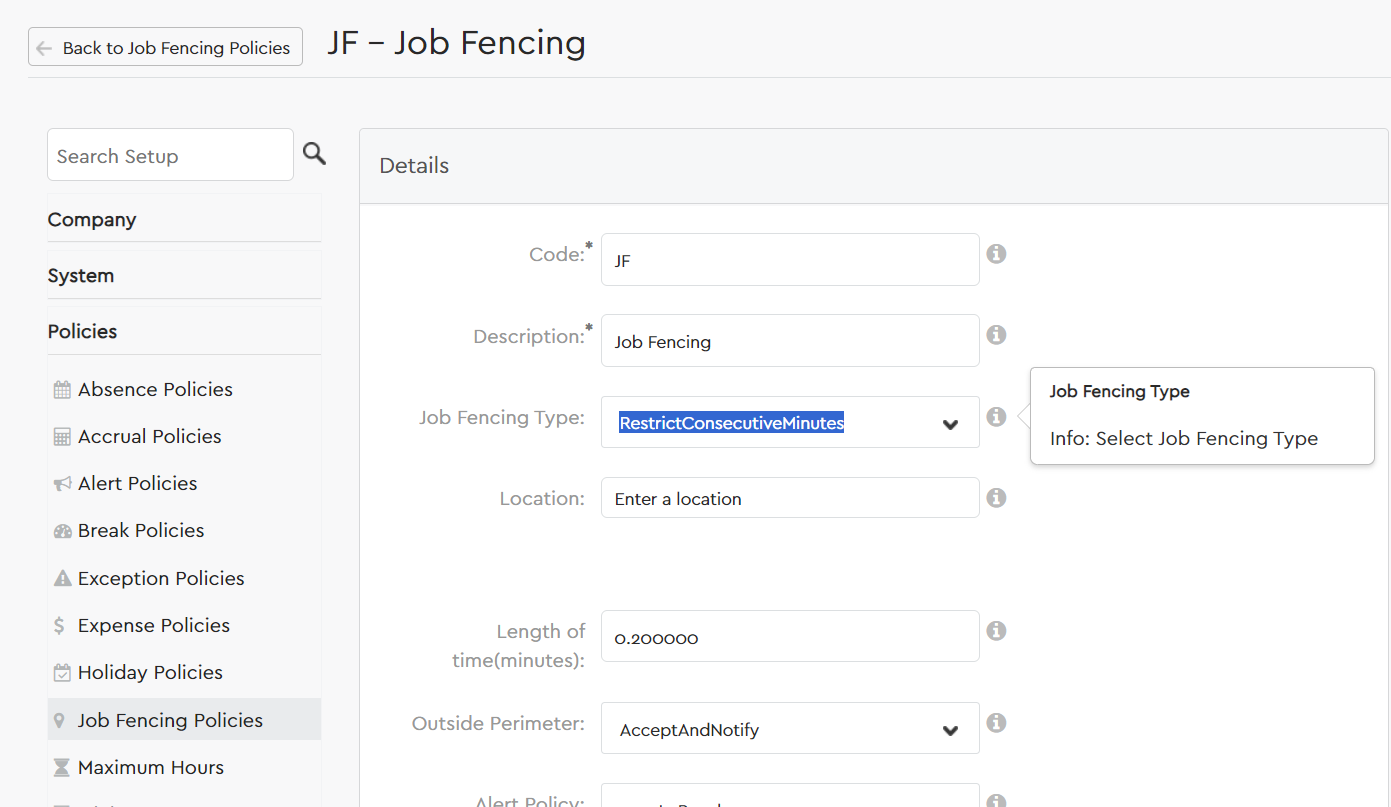Screen dimensions: 1391x807
Task: Expand the Job Fencing Type dropdown
Action: point(790,423)
